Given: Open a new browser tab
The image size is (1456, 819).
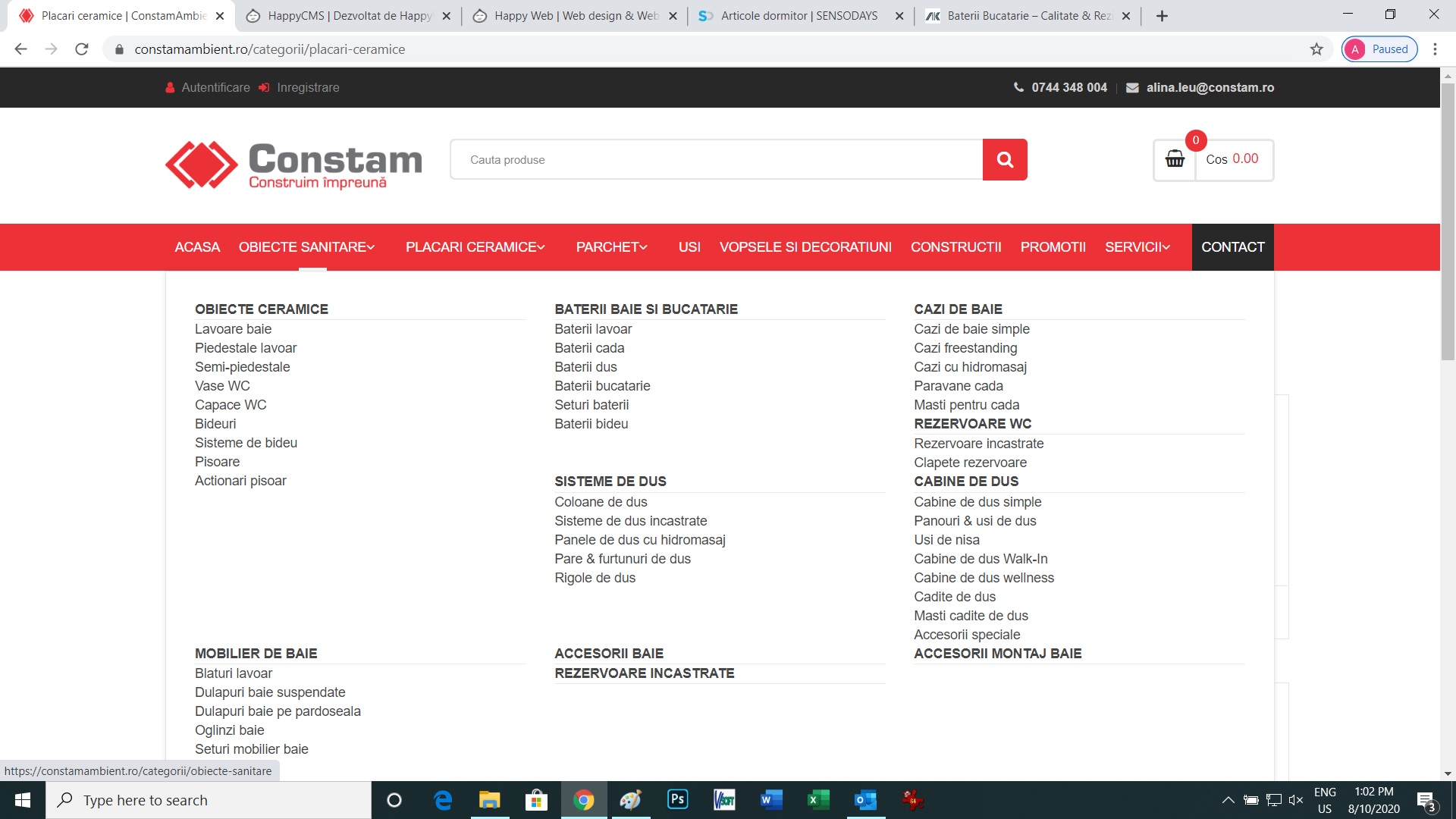Looking at the screenshot, I should (x=1162, y=16).
